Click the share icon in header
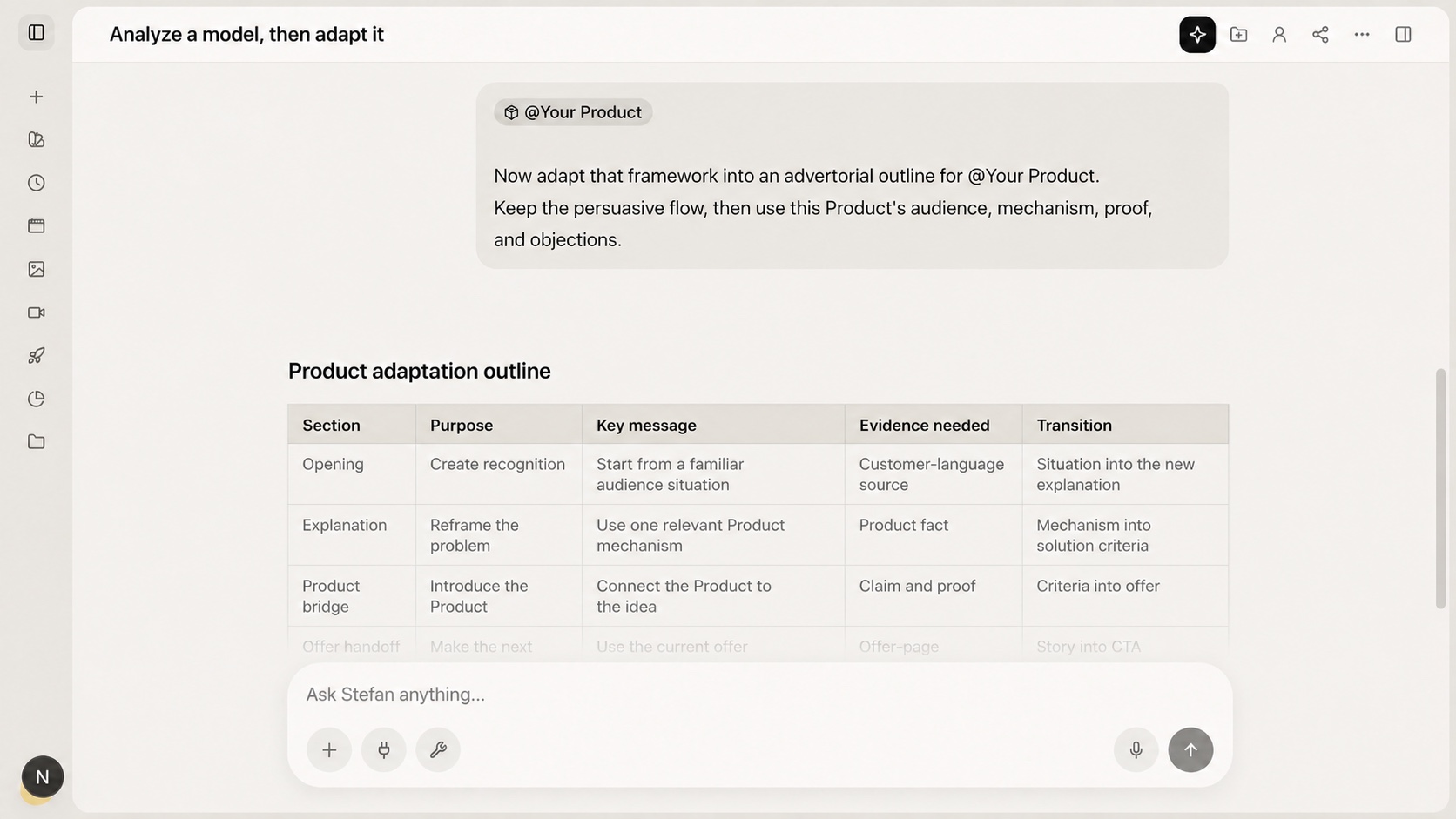The width and height of the screenshot is (1456, 819). tap(1320, 34)
